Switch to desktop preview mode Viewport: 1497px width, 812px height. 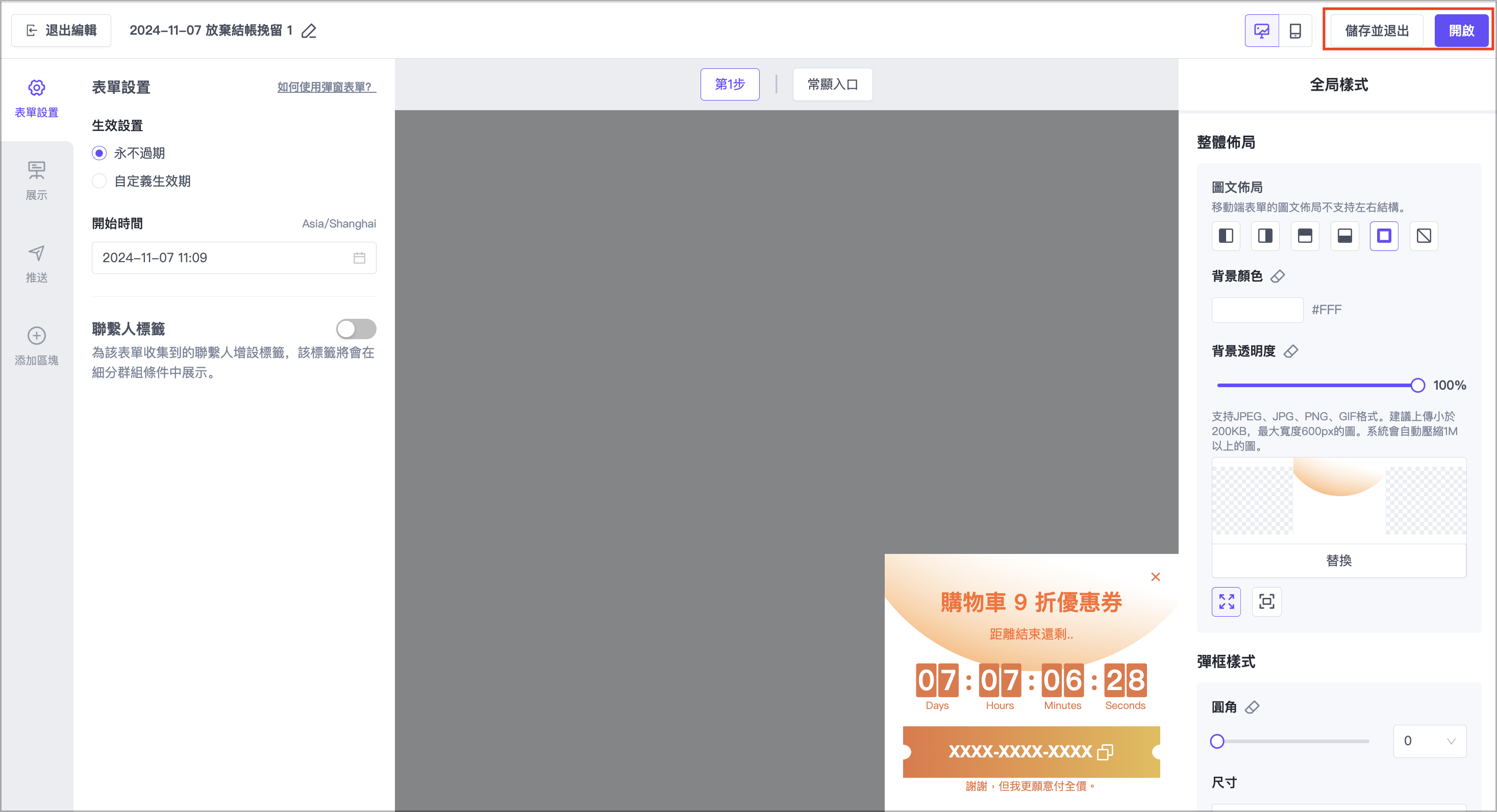point(1261,31)
